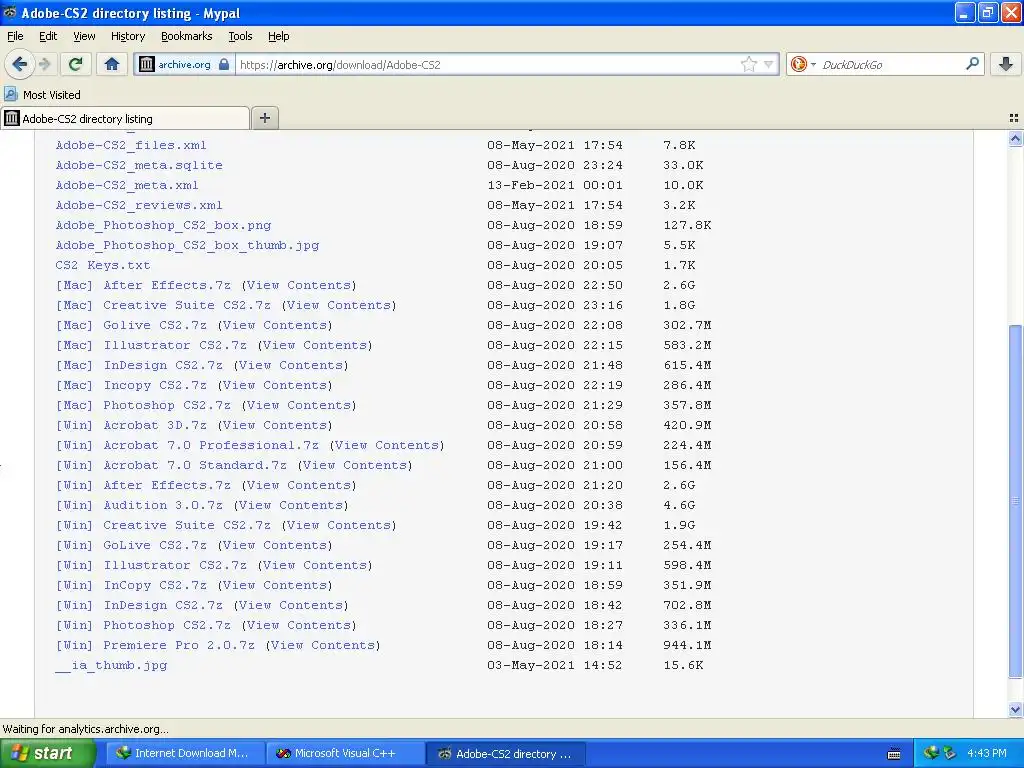Screen dimensions: 1024x768
Task: Download [Win] Audition 3.0.7z
Action: click(x=138, y=505)
